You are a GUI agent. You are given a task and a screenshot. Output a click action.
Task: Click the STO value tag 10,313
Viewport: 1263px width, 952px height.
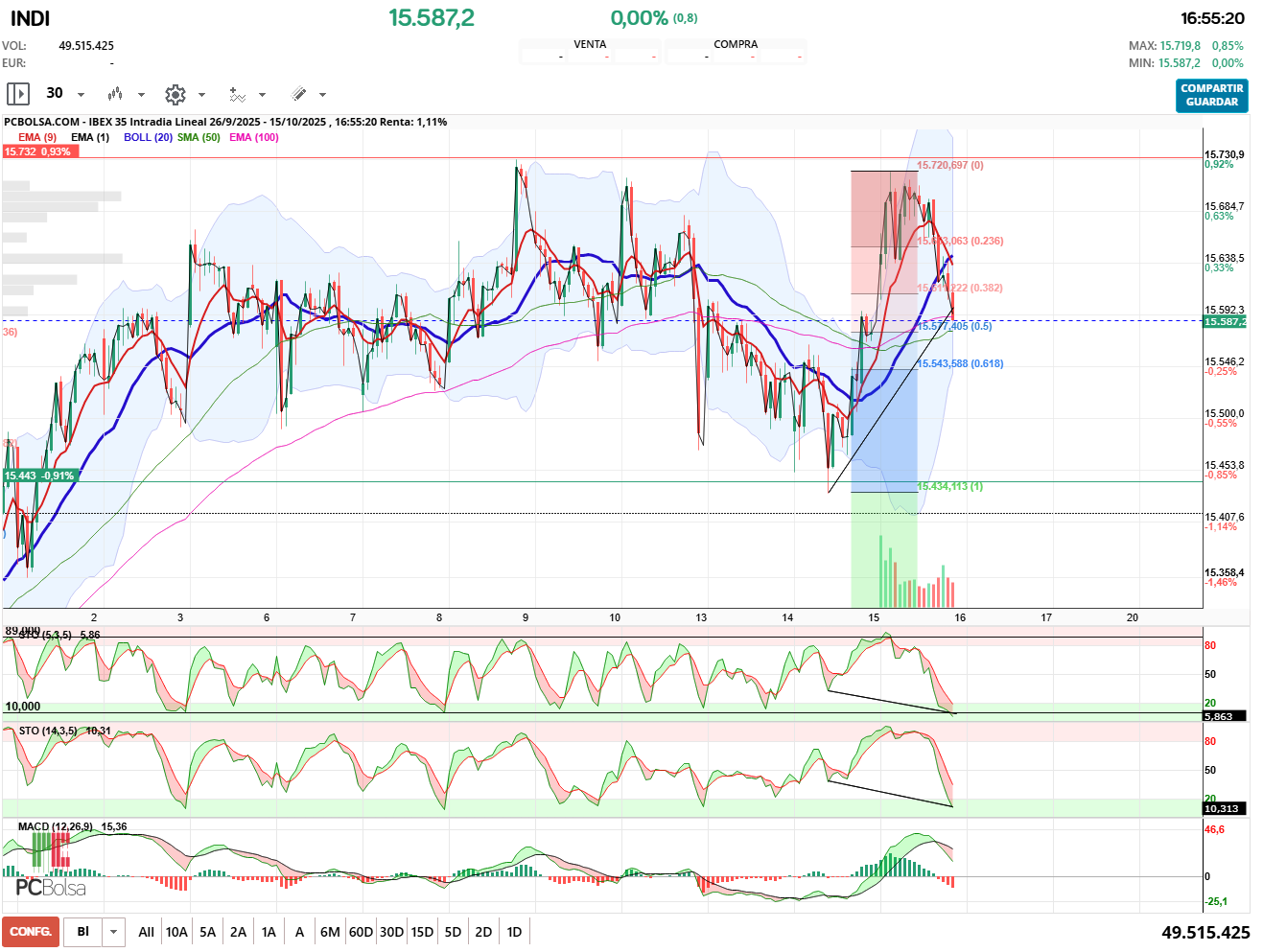pos(1225,808)
